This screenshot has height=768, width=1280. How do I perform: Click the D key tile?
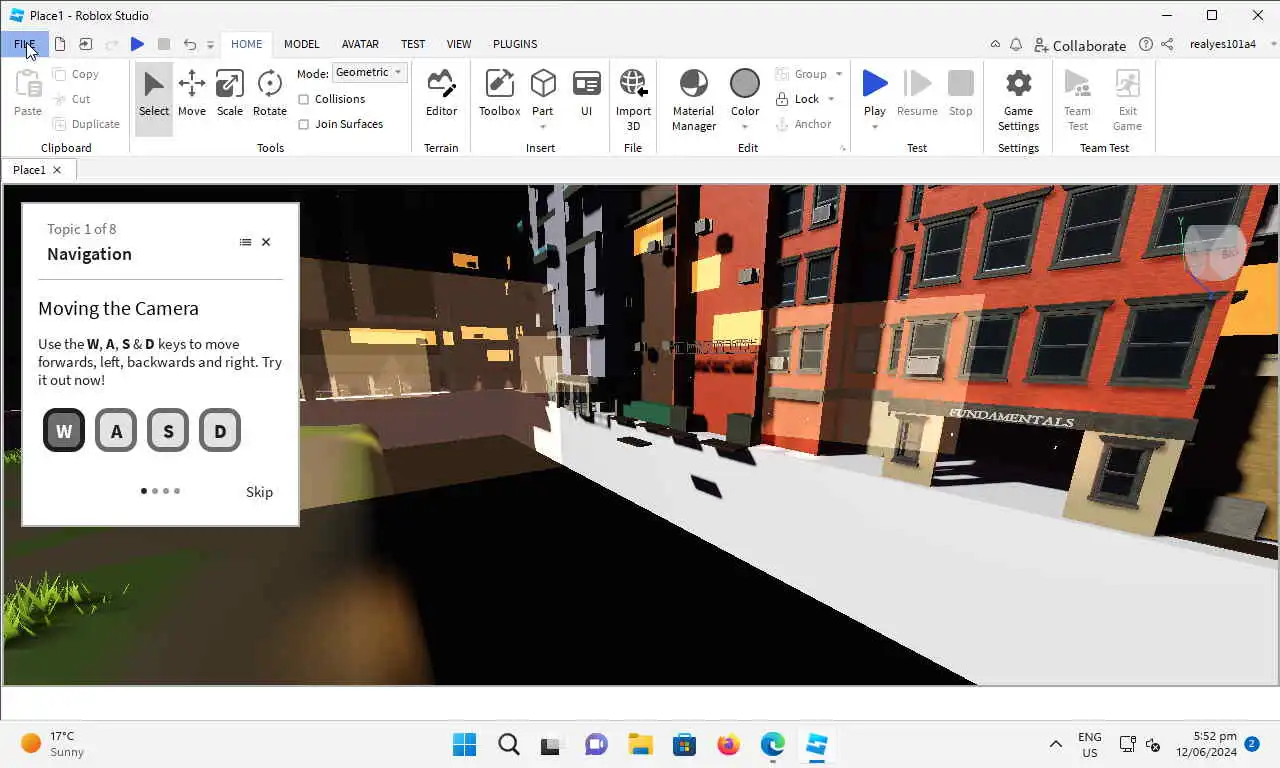(220, 431)
